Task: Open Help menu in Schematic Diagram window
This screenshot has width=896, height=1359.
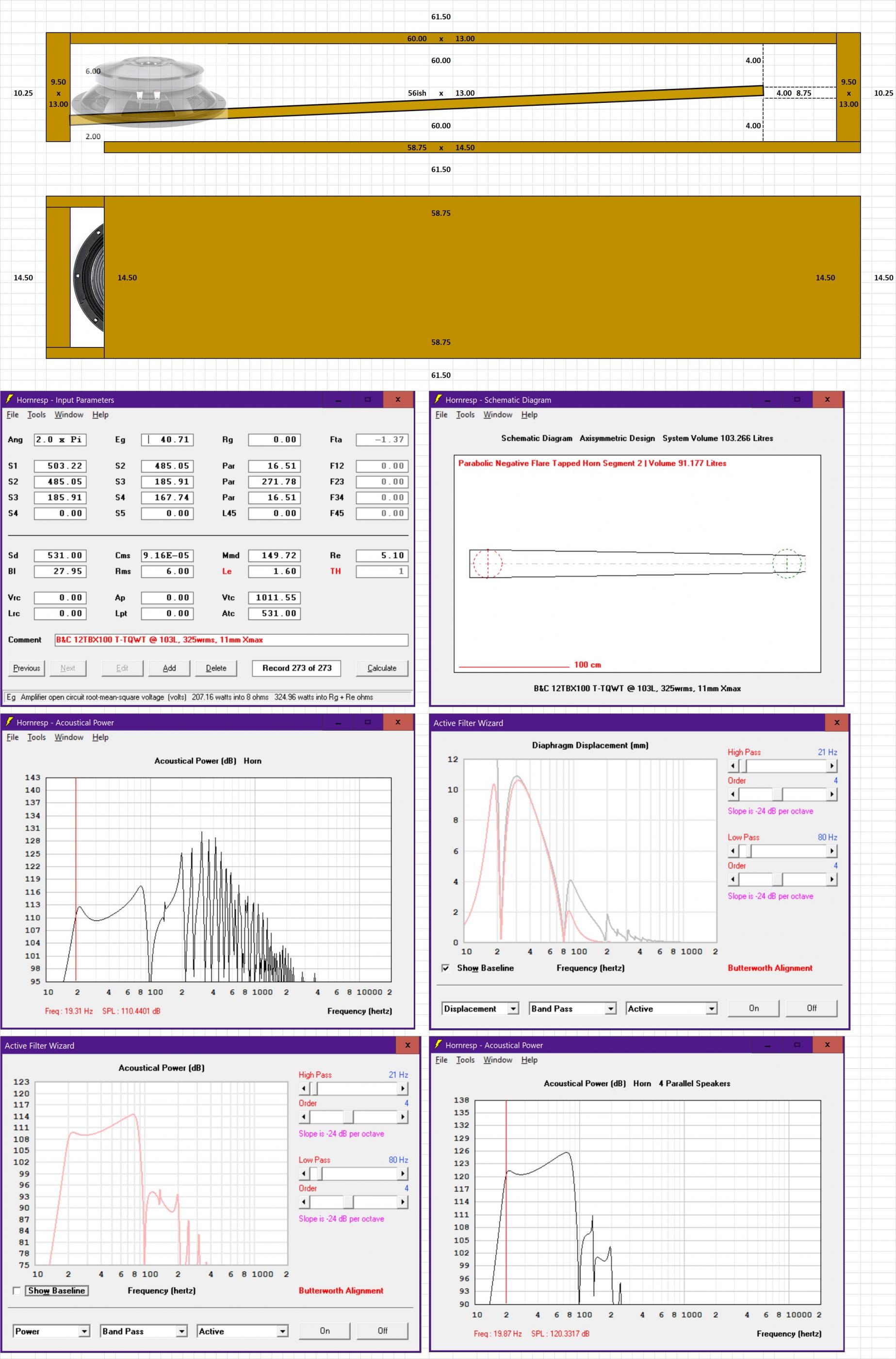Action: 529,414
